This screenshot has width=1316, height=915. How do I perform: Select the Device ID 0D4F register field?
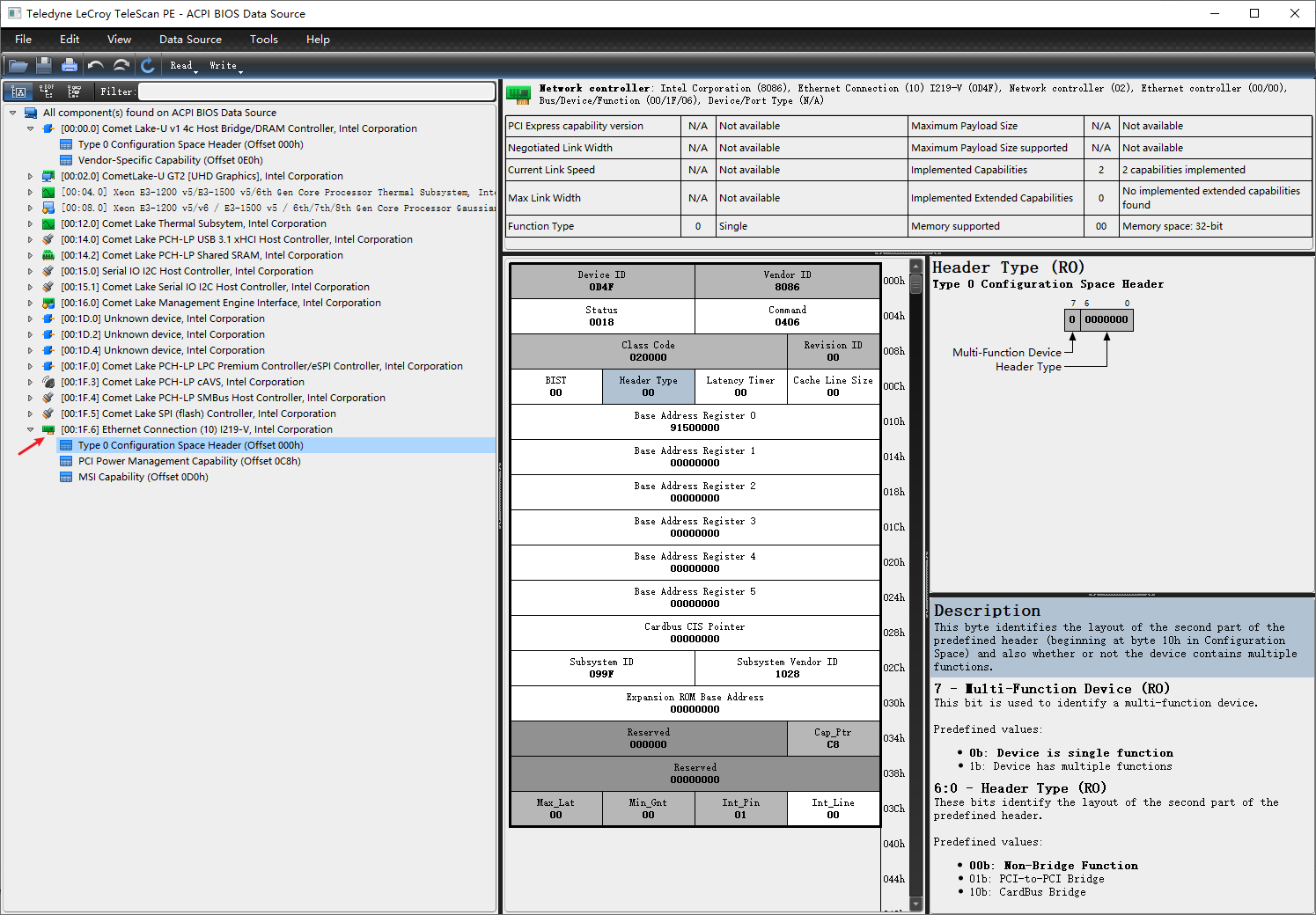(x=602, y=281)
